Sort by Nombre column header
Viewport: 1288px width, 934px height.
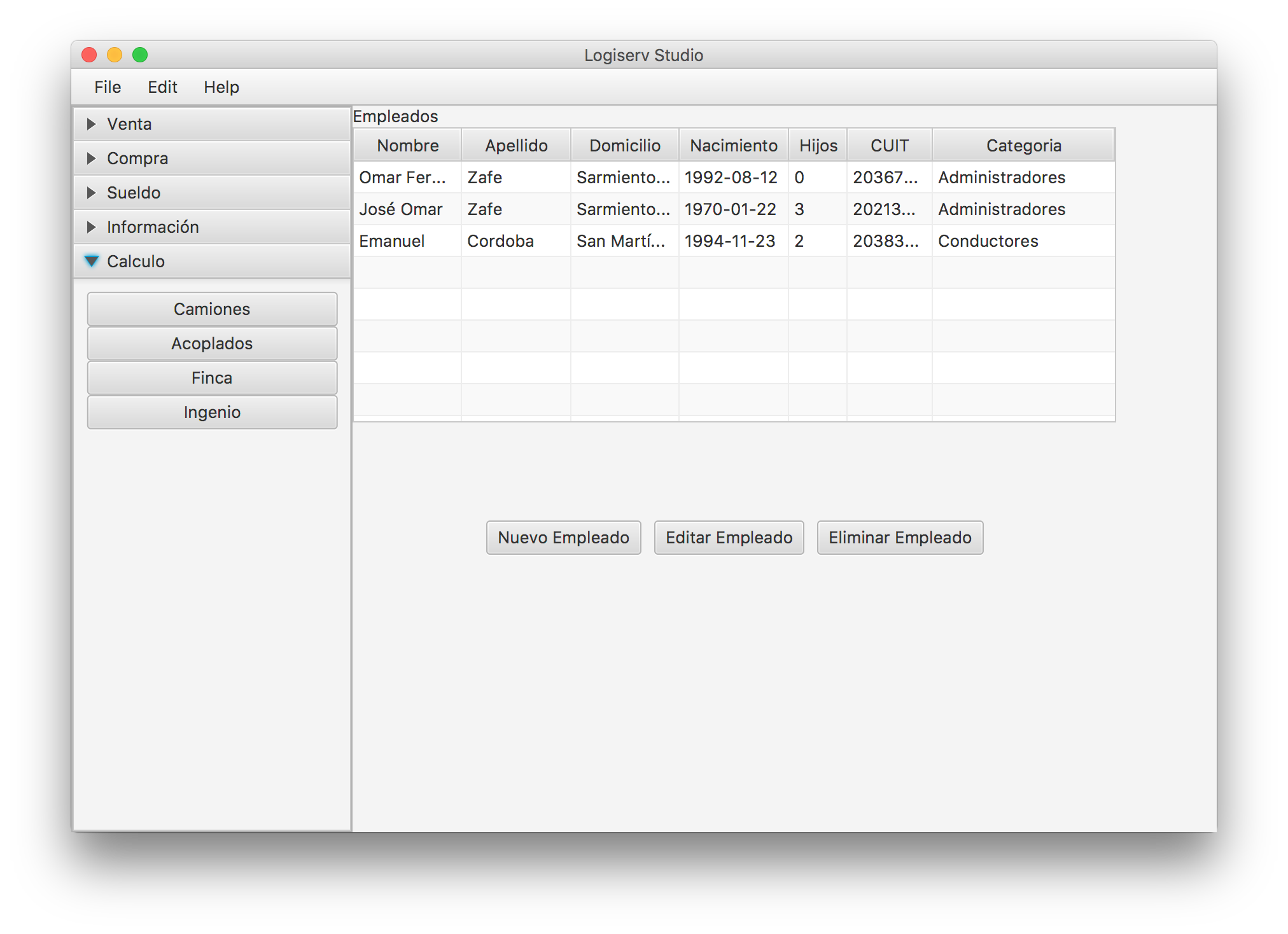(407, 146)
